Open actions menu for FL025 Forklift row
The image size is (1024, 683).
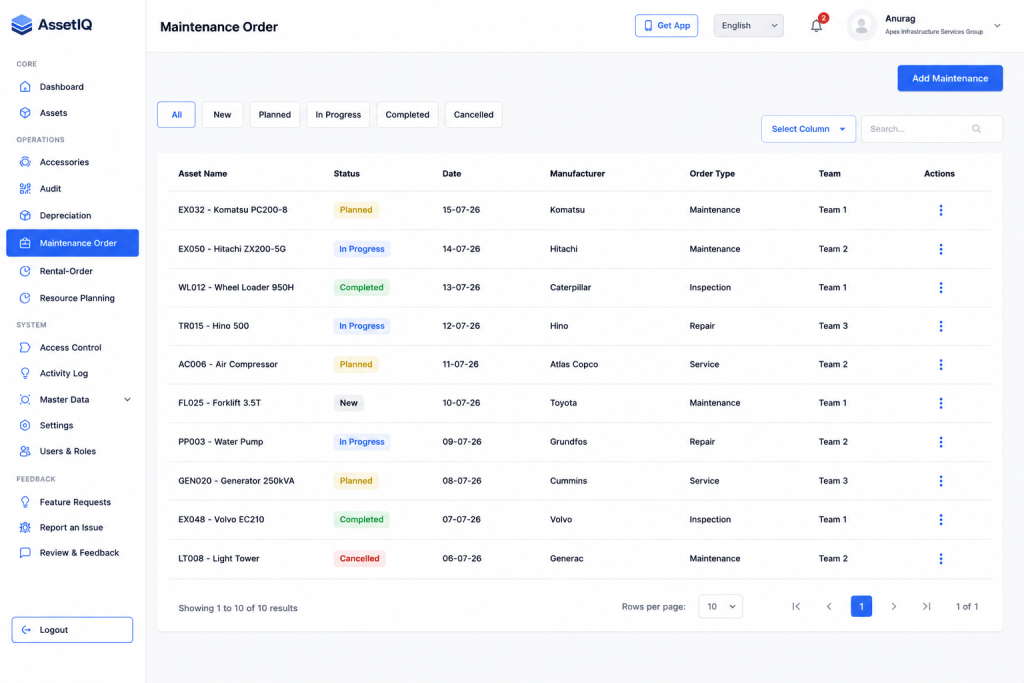(940, 404)
